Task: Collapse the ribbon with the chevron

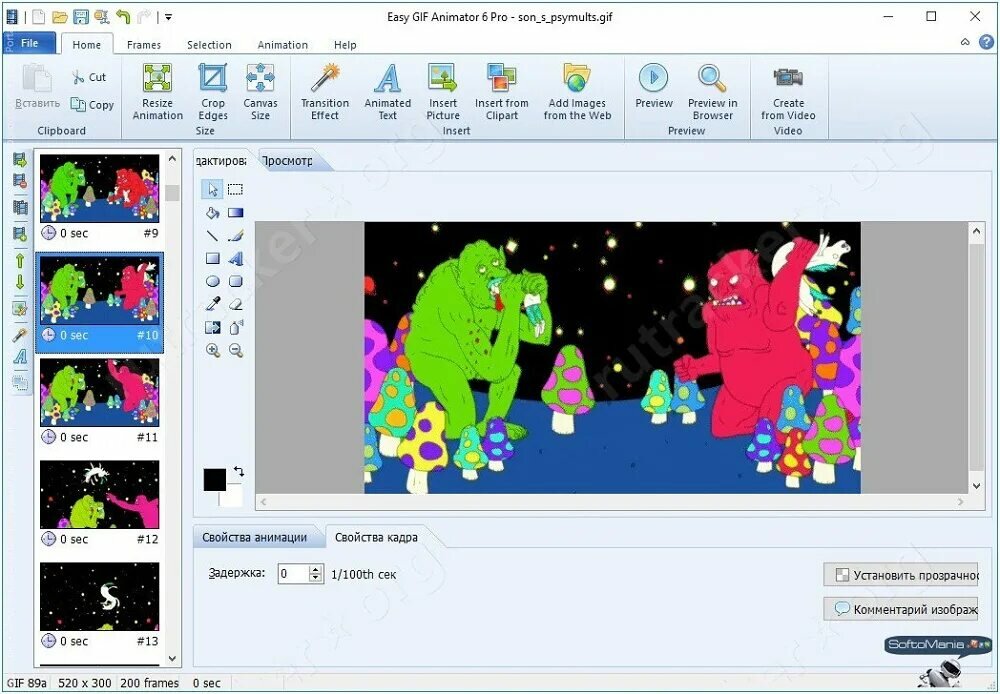Action: tap(965, 43)
